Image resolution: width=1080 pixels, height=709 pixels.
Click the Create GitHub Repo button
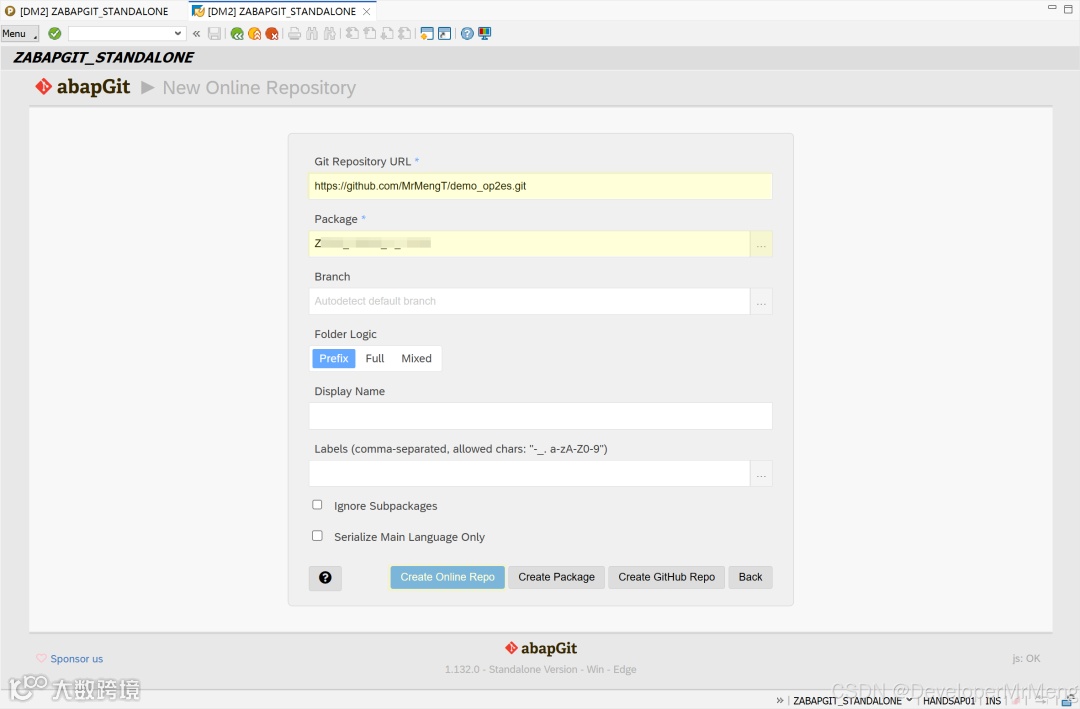coord(666,577)
